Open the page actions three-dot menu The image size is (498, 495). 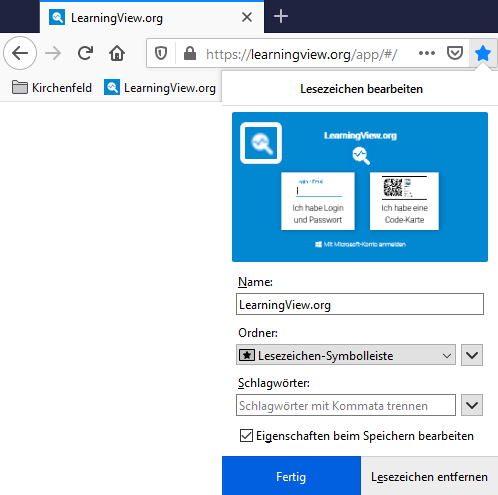click(x=427, y=53)
